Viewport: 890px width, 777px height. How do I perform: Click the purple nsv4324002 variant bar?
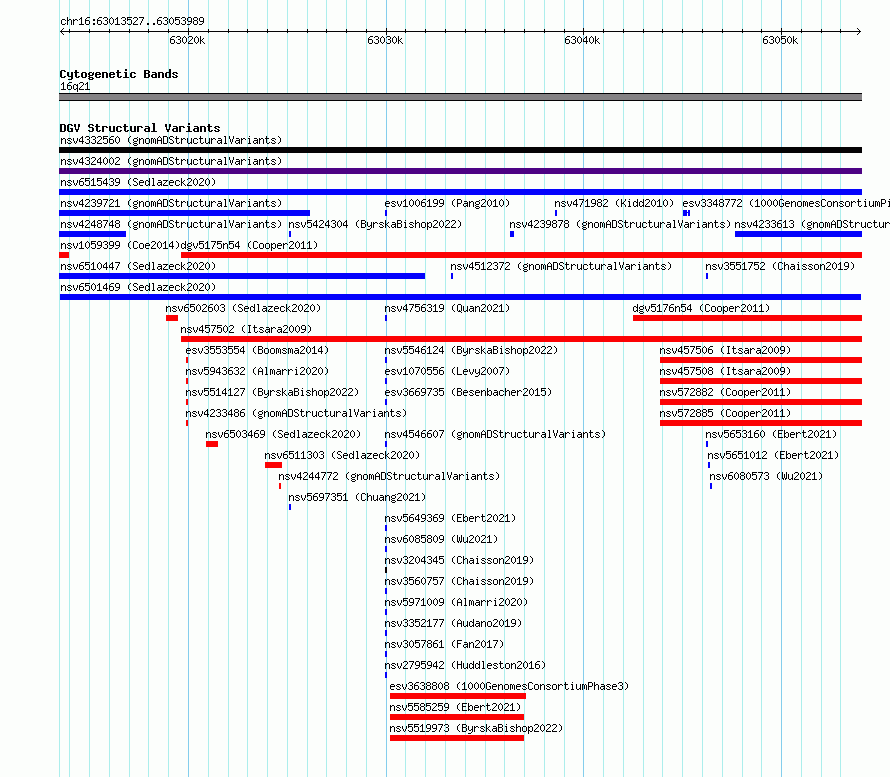(460, 171)
